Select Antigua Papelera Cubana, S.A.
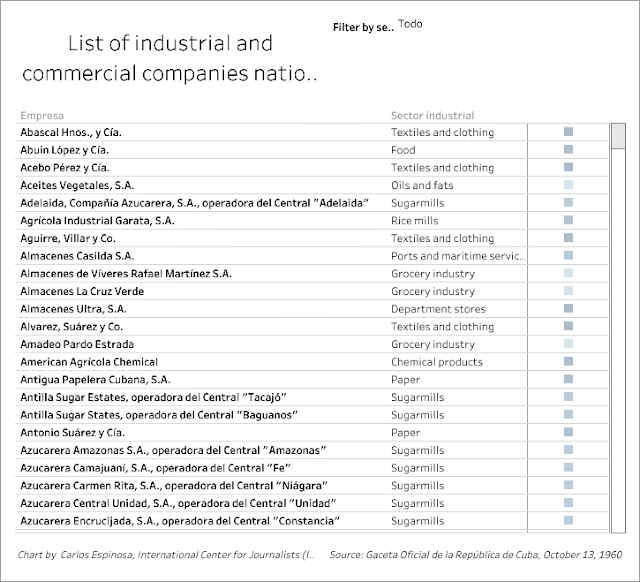640x582 pixels. pos(95,380)
